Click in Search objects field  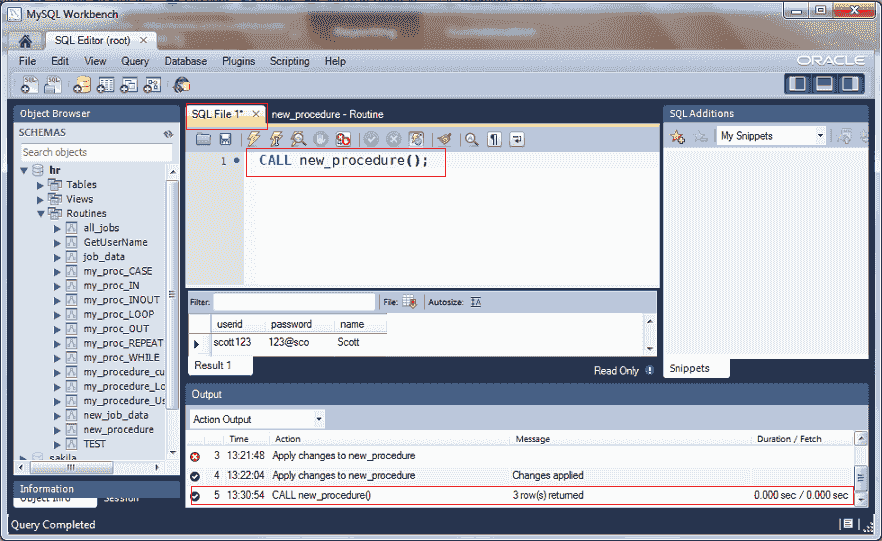click(96, 152)
